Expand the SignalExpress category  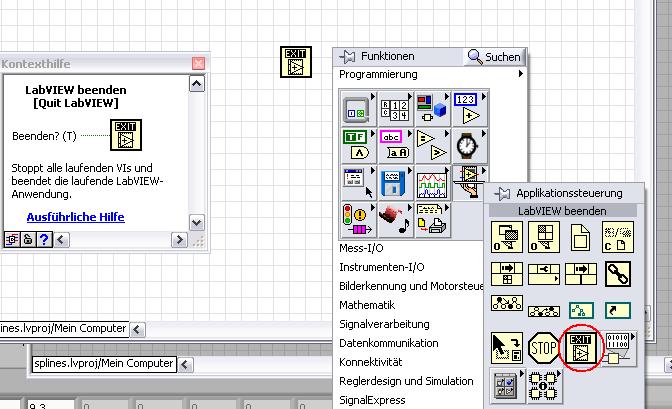pos(372,400)
